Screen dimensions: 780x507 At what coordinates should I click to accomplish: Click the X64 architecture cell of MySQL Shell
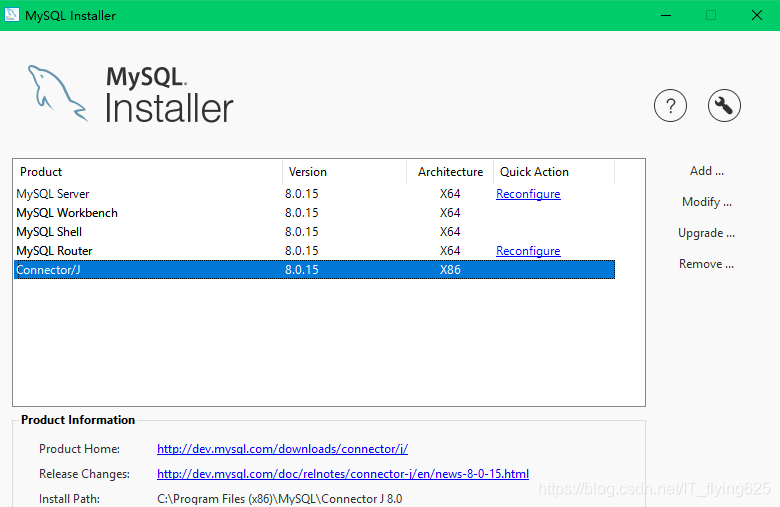pyautogui.click(x=450, y=232)
